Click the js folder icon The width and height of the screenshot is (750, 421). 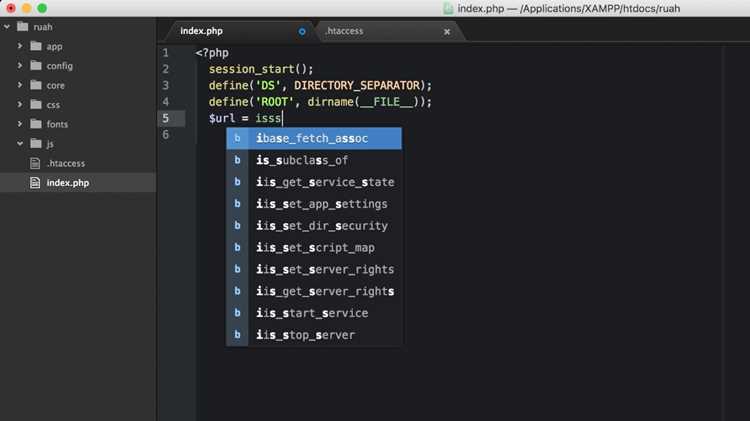click(36, 143)
